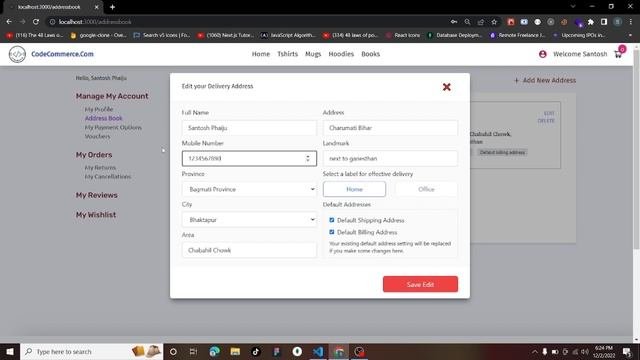Open a new browser tab
Screen dimensions: 640x360
112,7
